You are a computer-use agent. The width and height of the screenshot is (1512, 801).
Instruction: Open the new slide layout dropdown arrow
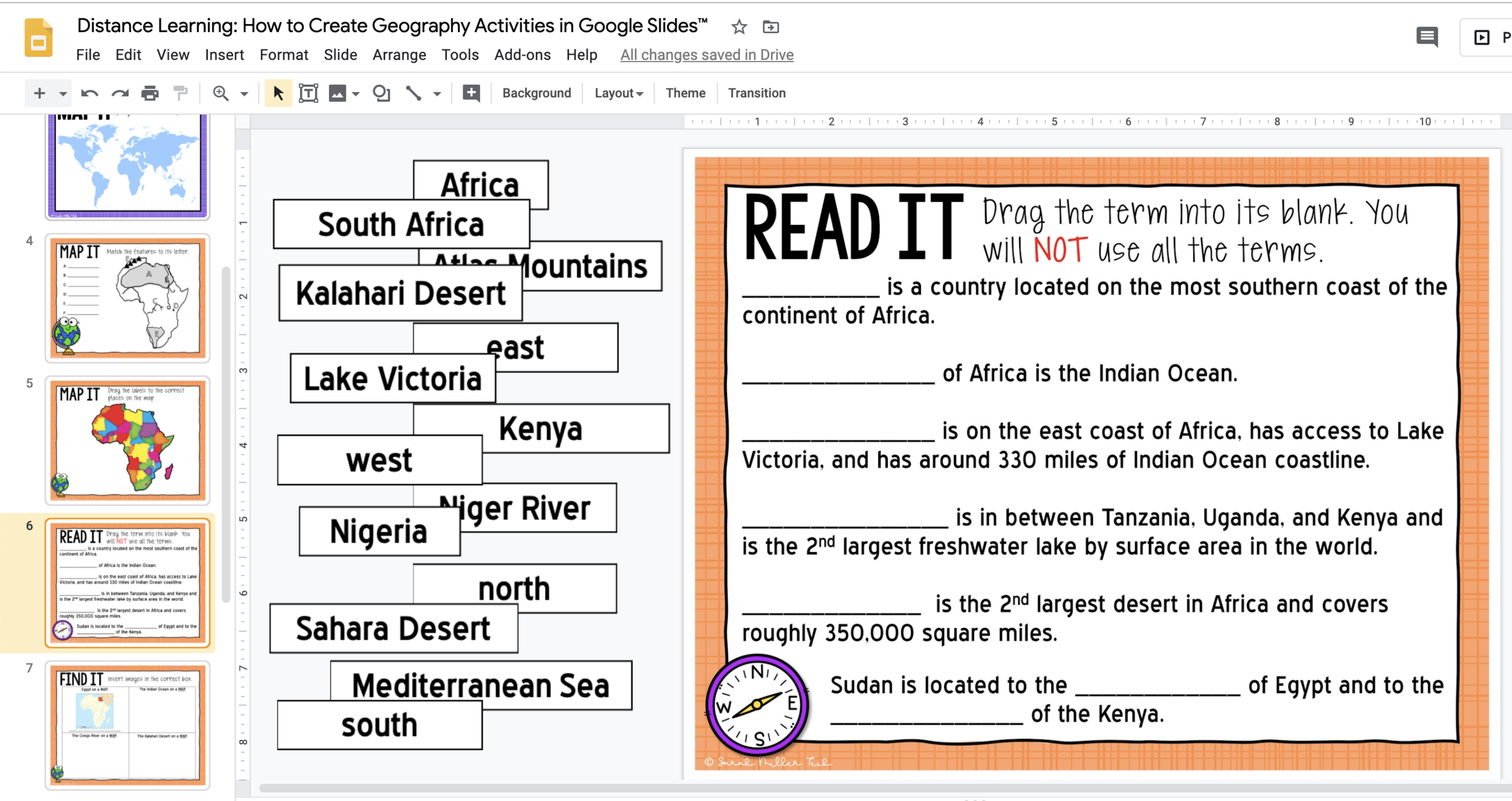pos(62,94)
